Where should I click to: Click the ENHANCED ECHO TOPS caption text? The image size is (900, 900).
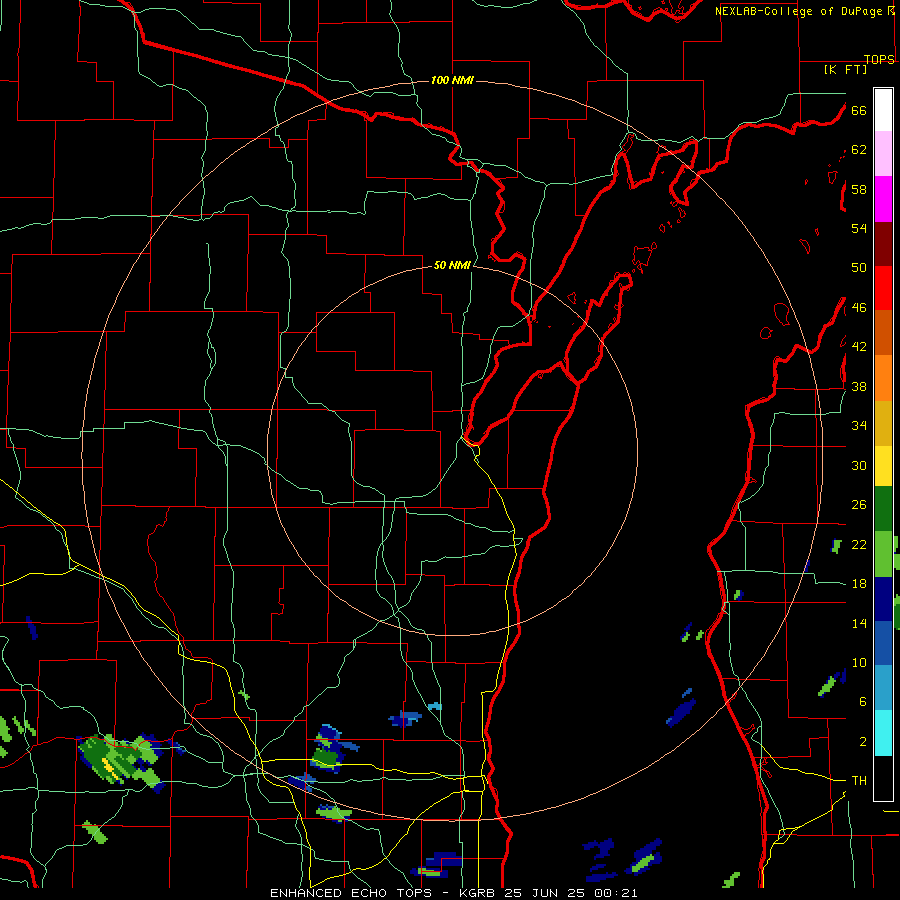[453, 893]
